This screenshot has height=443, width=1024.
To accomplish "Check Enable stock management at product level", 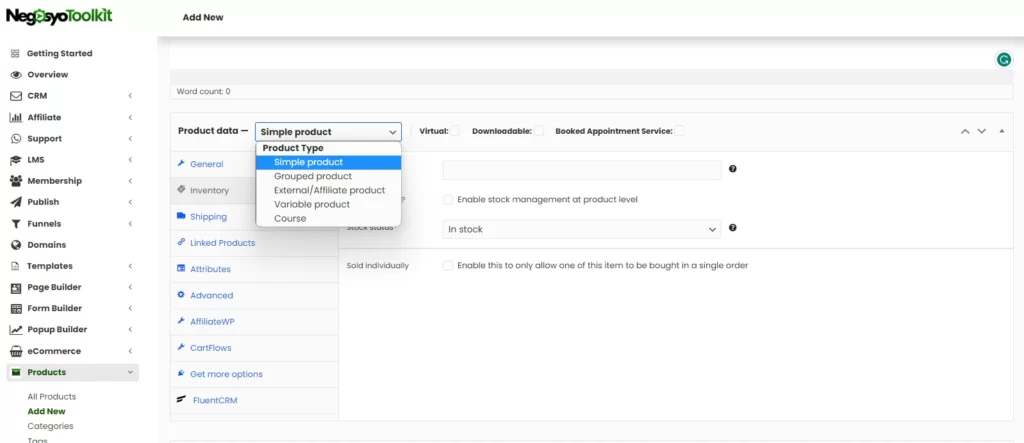I will click(x=448, y=199).
